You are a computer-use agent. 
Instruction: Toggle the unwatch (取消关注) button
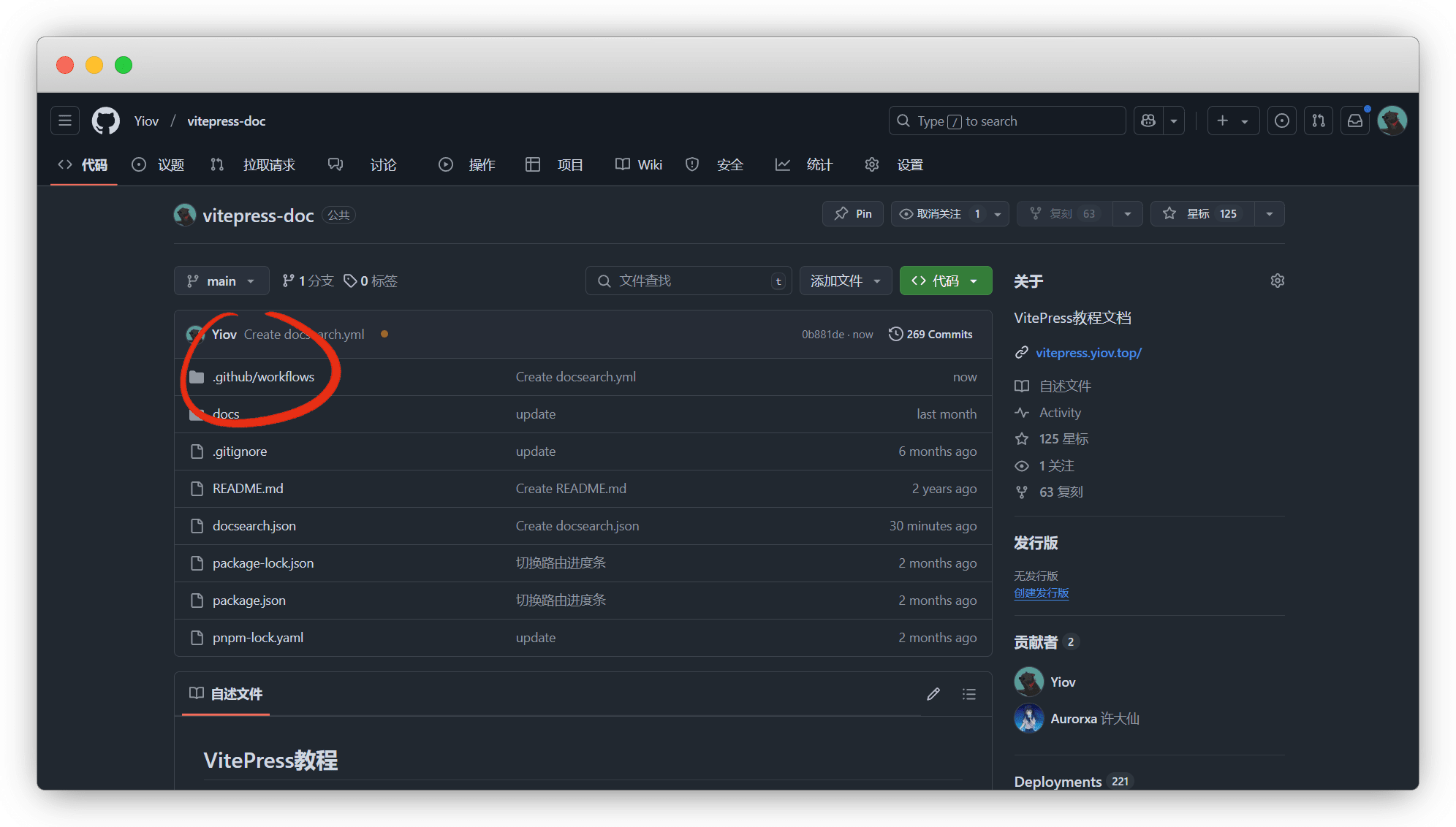(x=939, y=214)
